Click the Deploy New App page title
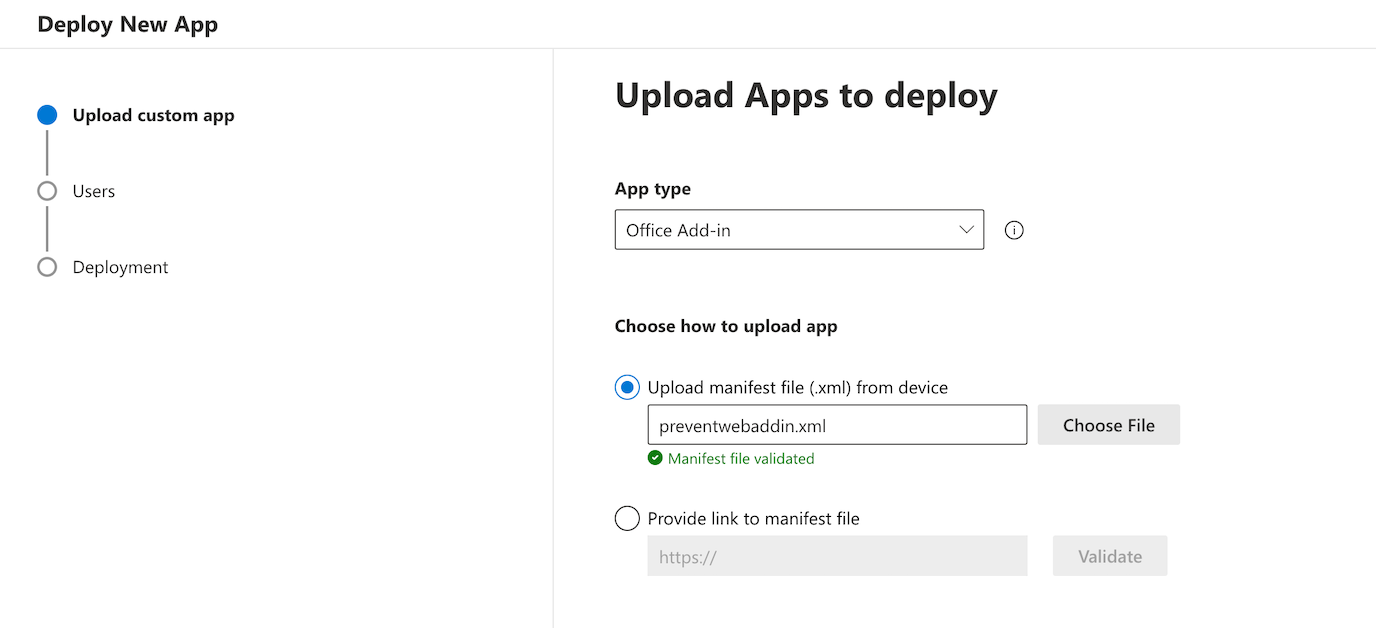The width and height of the screenshot is (1376, 628). point(127,23)
